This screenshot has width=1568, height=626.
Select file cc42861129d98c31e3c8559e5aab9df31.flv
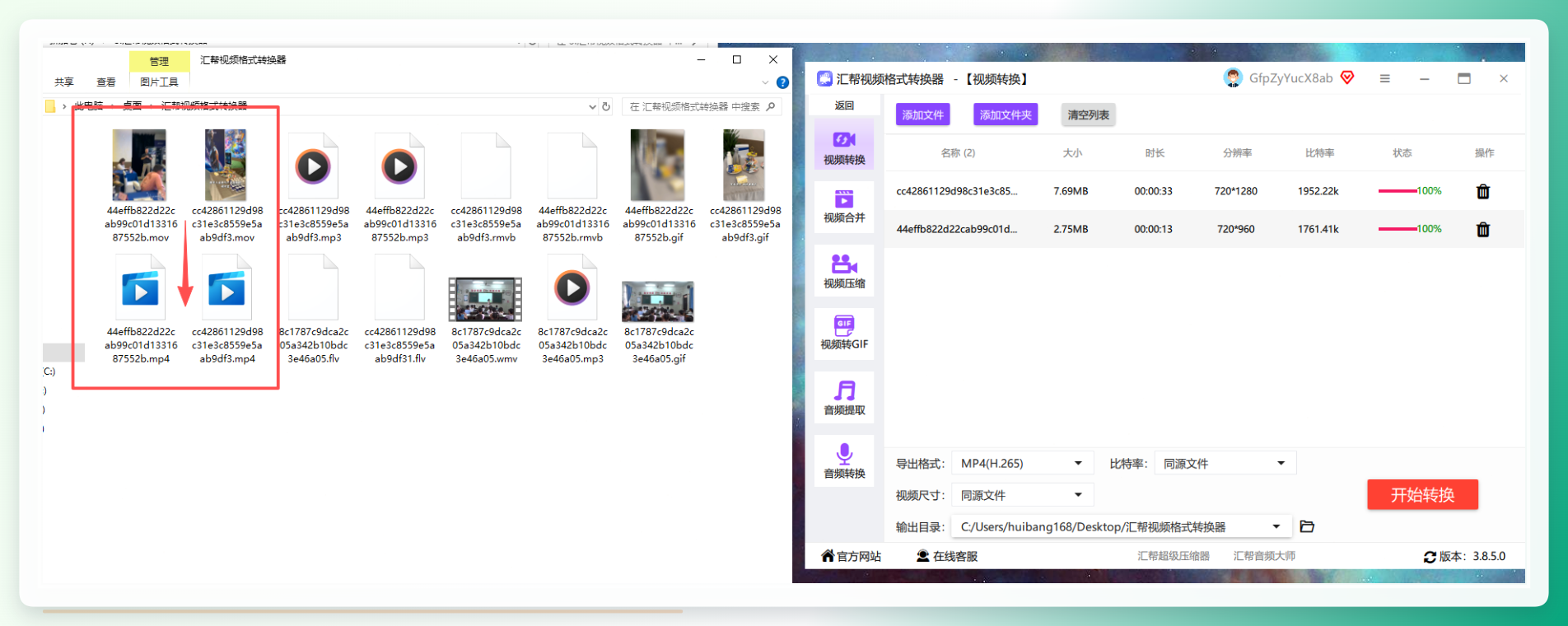[400, 310]
